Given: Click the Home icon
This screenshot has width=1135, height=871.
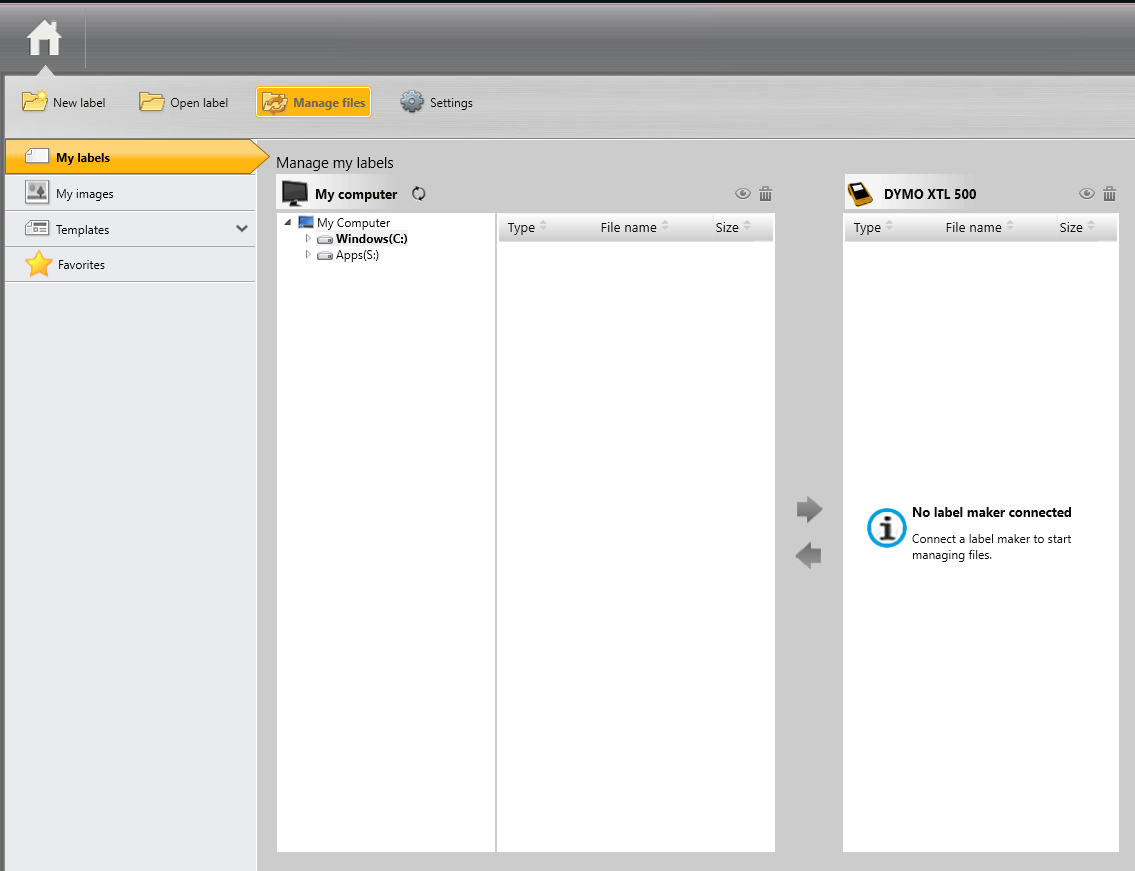Looking at the screenshot, I should [x=44, y=39].
